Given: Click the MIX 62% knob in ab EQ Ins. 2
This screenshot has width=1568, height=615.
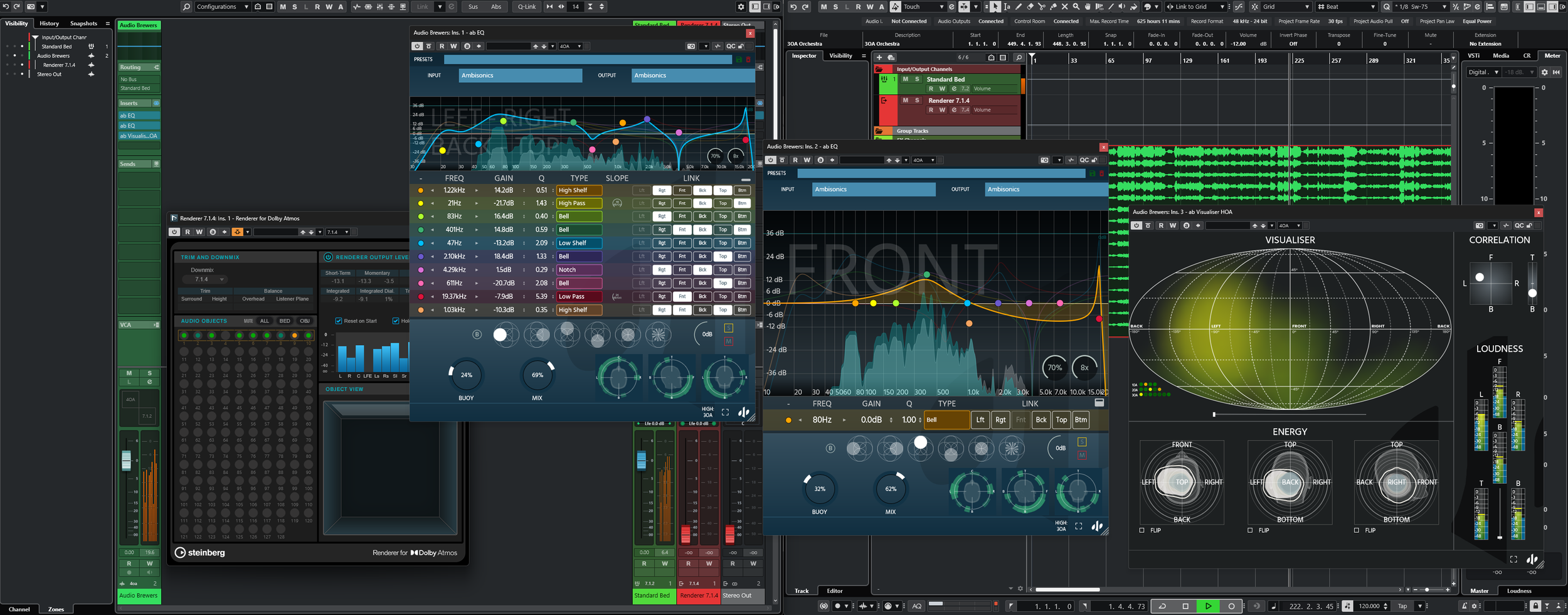Looking at the screenshot, I should [x=891, y=488].
